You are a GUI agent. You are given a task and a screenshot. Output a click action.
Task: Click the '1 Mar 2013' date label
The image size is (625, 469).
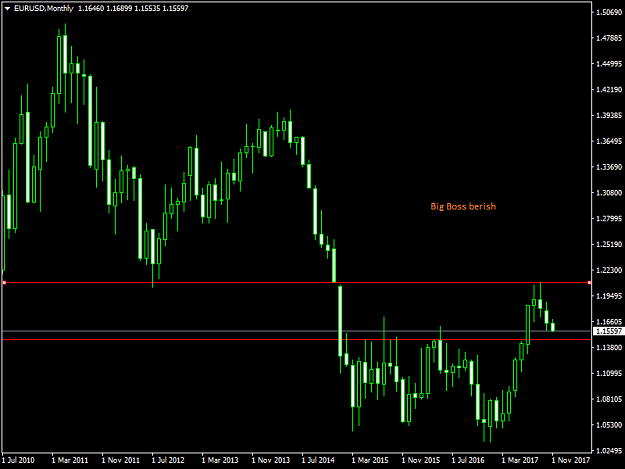point(220,460)
